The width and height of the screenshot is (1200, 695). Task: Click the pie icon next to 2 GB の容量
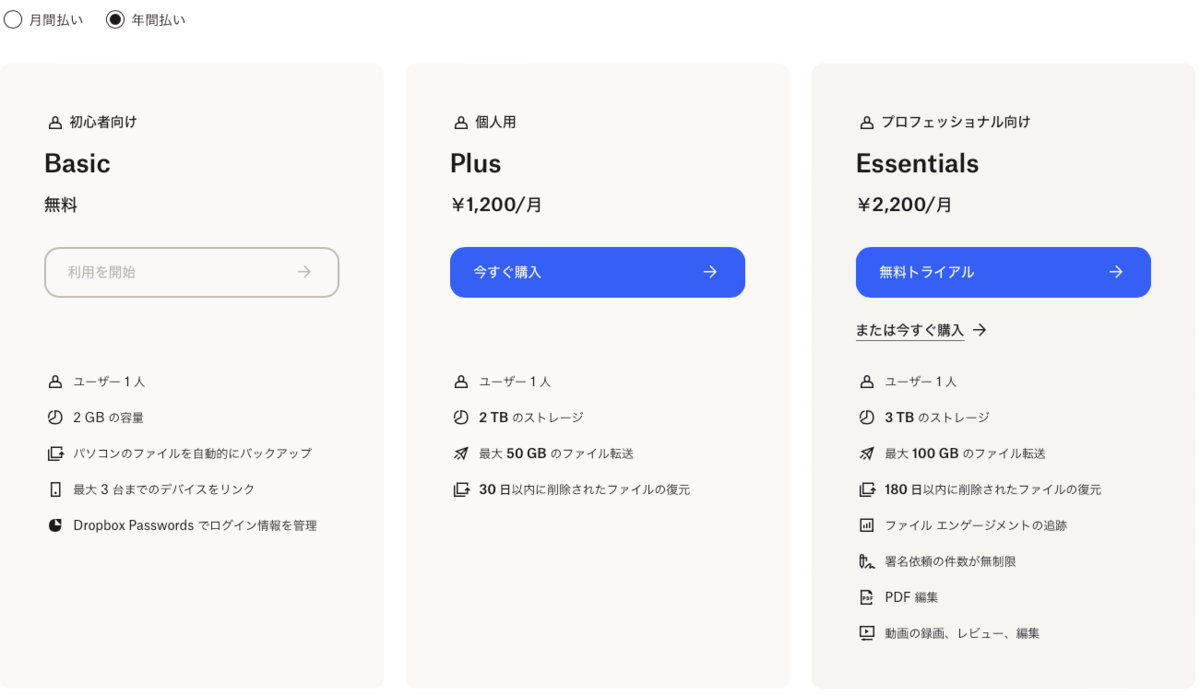(x=55, y=418)
